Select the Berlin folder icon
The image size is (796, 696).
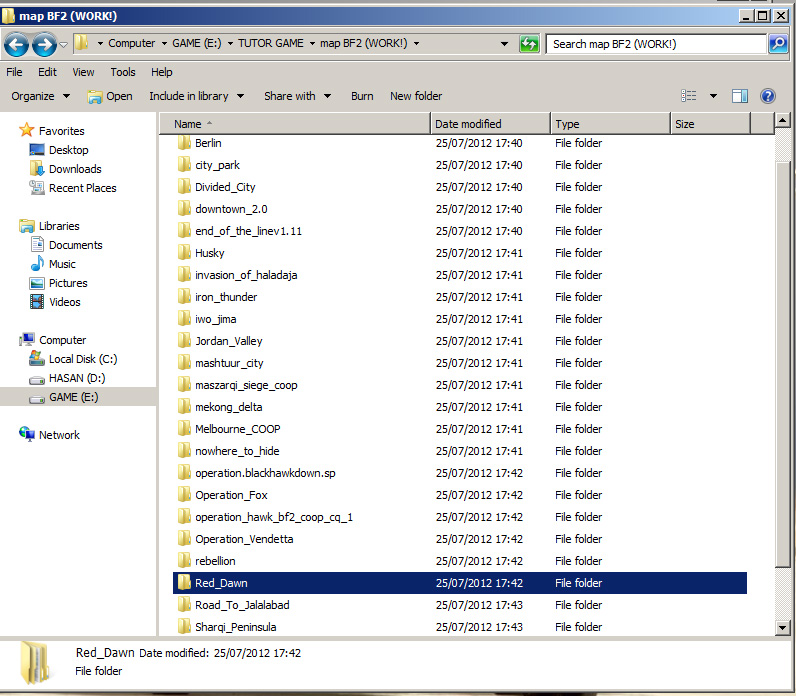coord(184,143)
